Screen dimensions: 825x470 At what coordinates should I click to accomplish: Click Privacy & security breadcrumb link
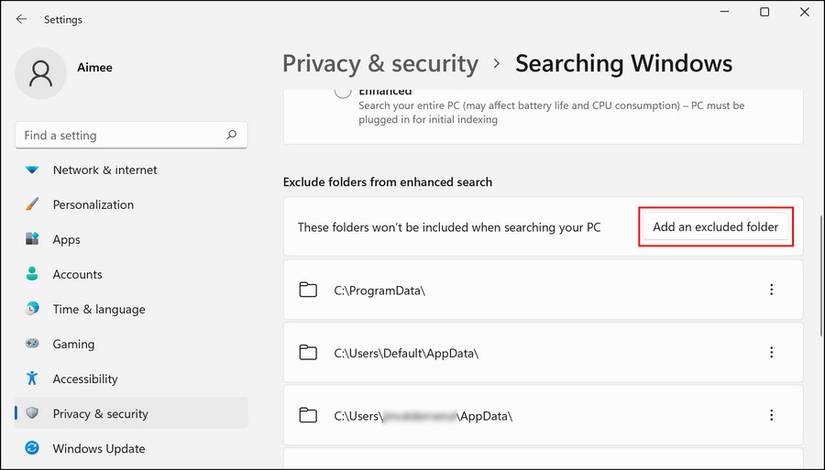point(380,64)
